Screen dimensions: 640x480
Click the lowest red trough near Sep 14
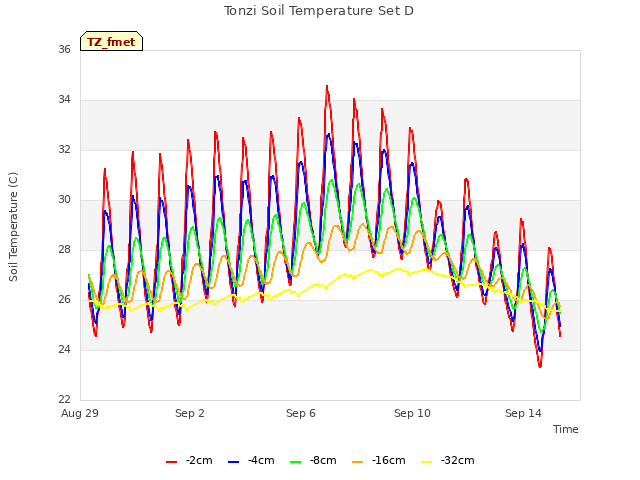tap(540, 366)
